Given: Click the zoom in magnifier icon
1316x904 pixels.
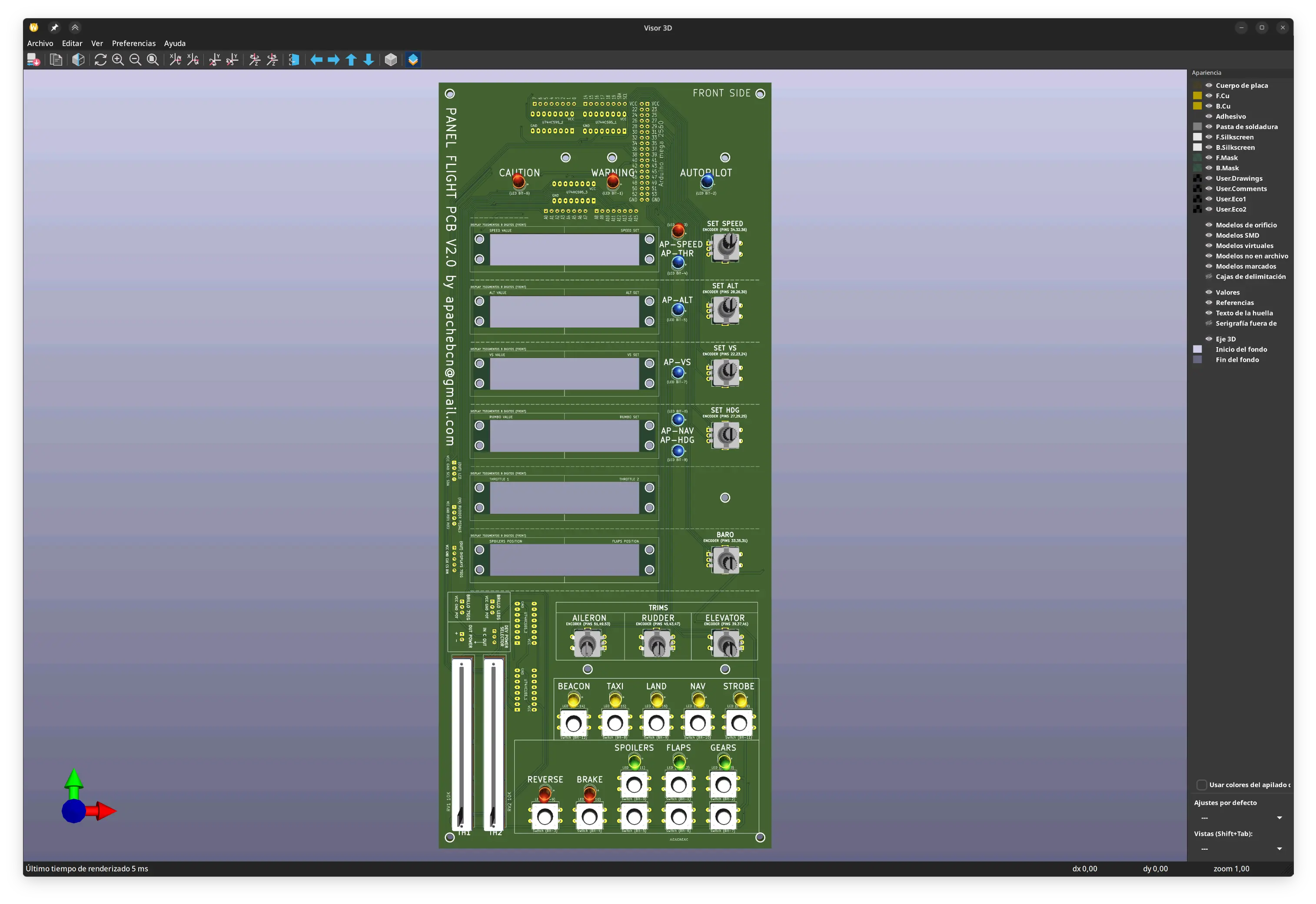Looking at the screenshot, I should pyautogui.click(x=118, y=60).
